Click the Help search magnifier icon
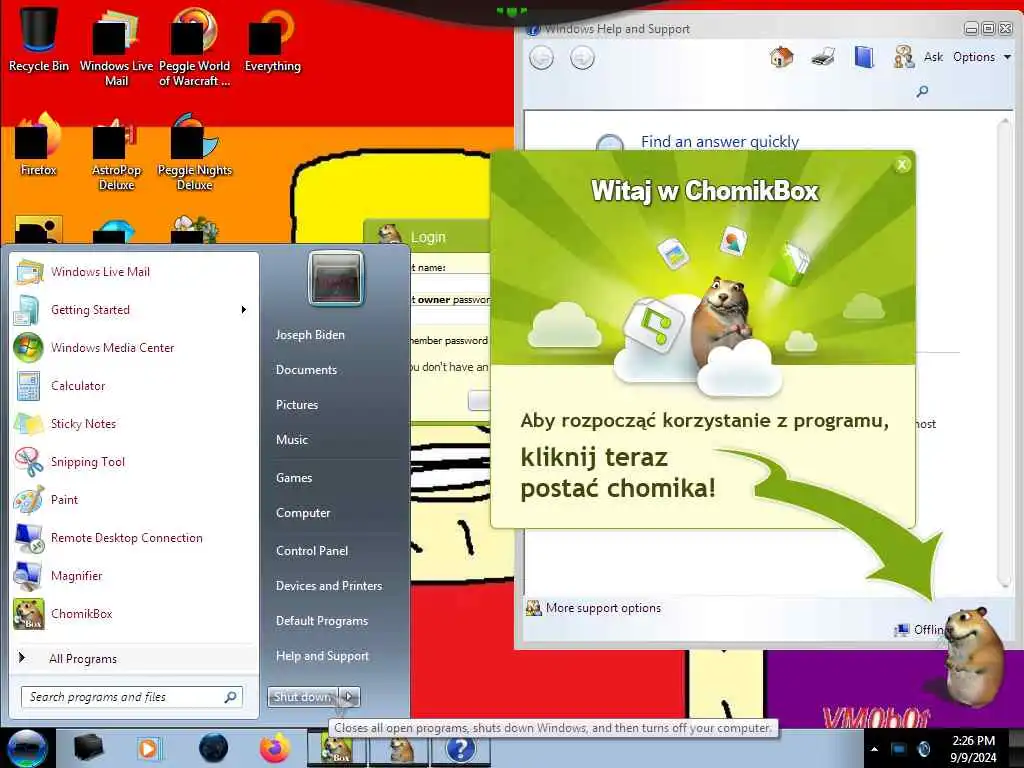Viewport: 1024px width, 768px height. point(922,91)
